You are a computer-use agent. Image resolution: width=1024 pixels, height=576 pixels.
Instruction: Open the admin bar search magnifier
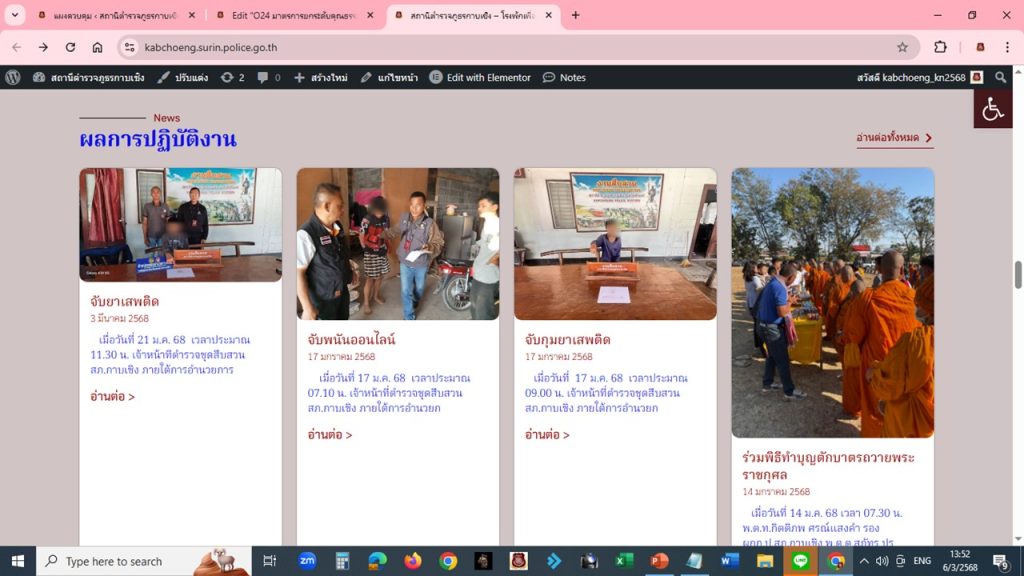[1001, 77]
